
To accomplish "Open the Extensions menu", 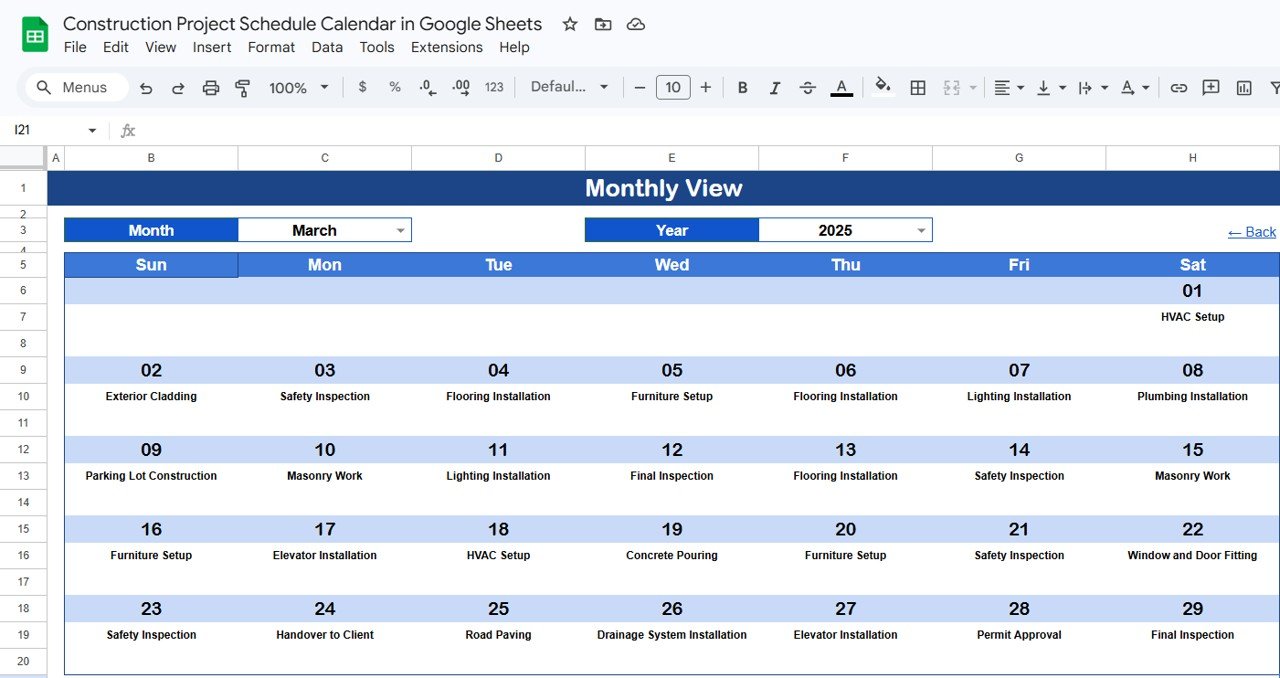I will click(446, 47).
